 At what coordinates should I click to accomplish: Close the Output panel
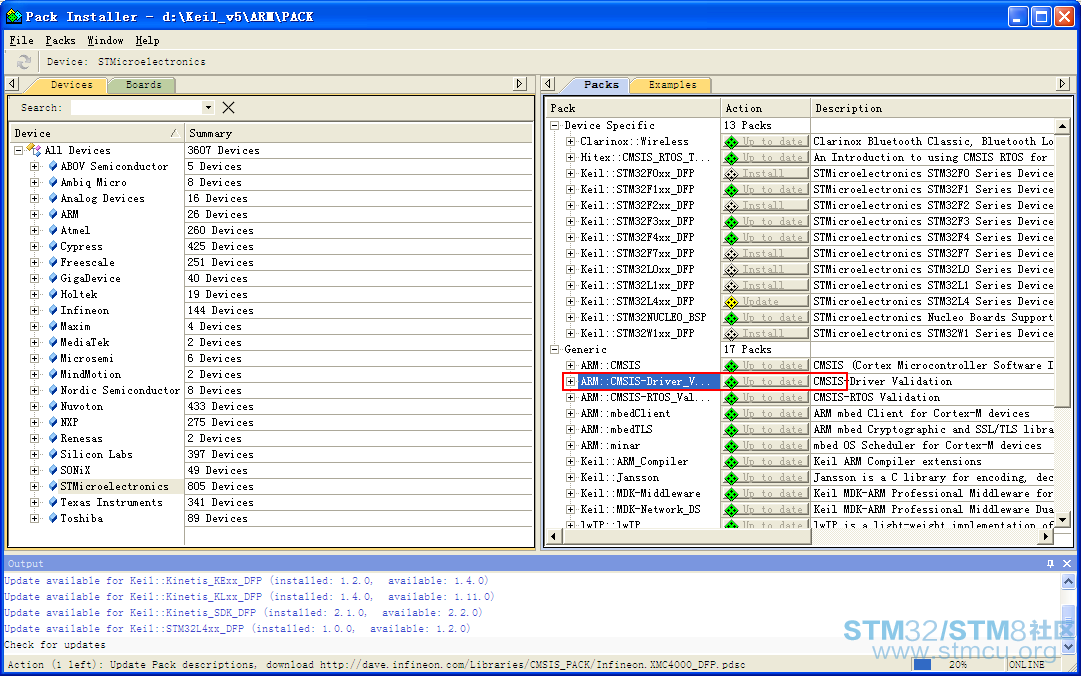[x=1067, y=564]
